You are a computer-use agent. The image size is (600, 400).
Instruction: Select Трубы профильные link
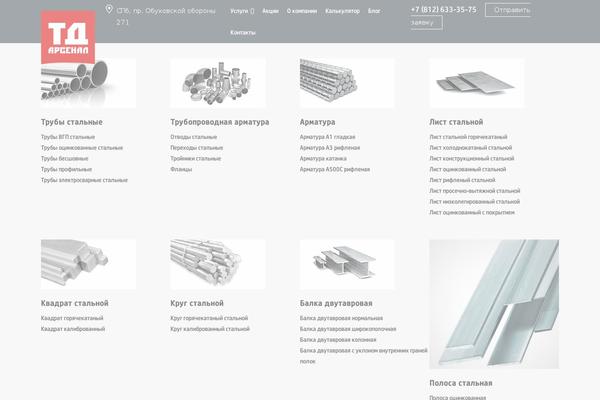(66, 169)
